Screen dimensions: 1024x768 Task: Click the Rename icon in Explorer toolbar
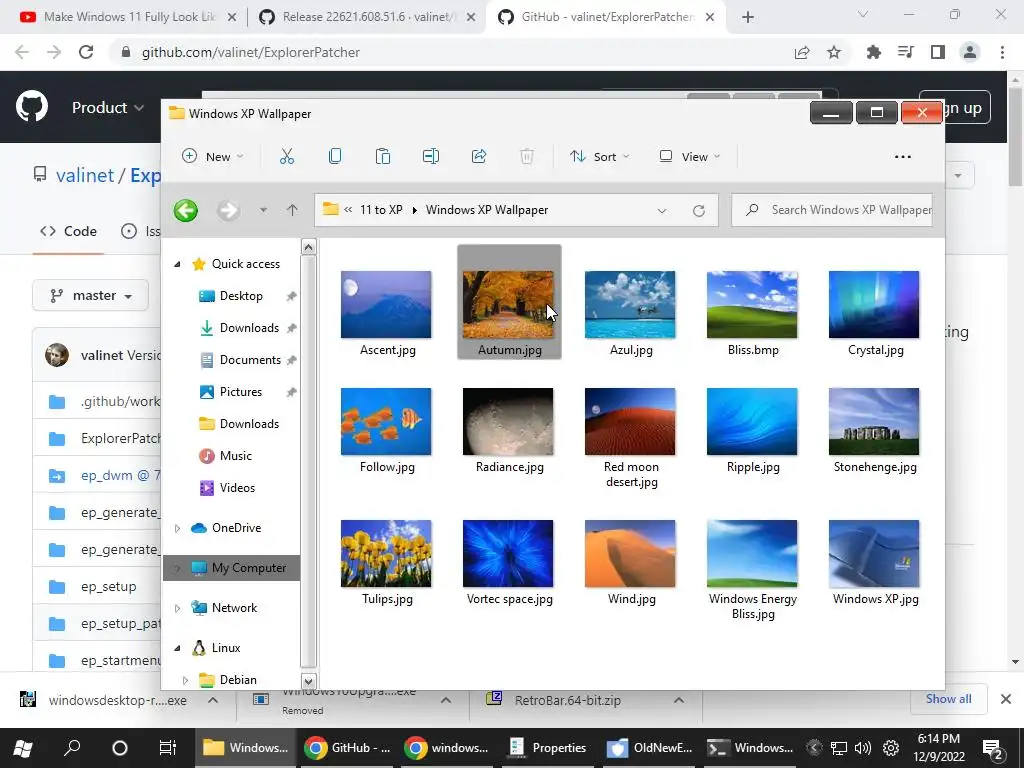tap(431, 156)
